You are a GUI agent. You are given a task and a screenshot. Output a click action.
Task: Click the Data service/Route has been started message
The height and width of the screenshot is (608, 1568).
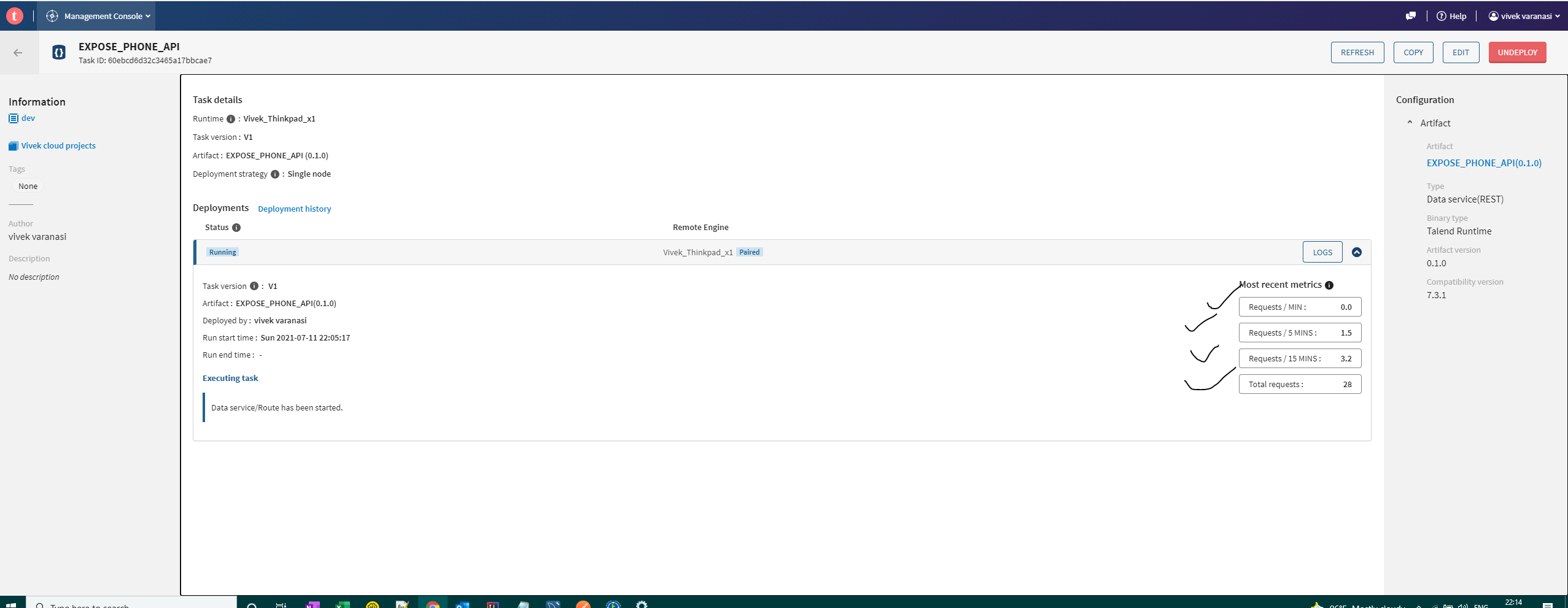[x=277, y=408]
